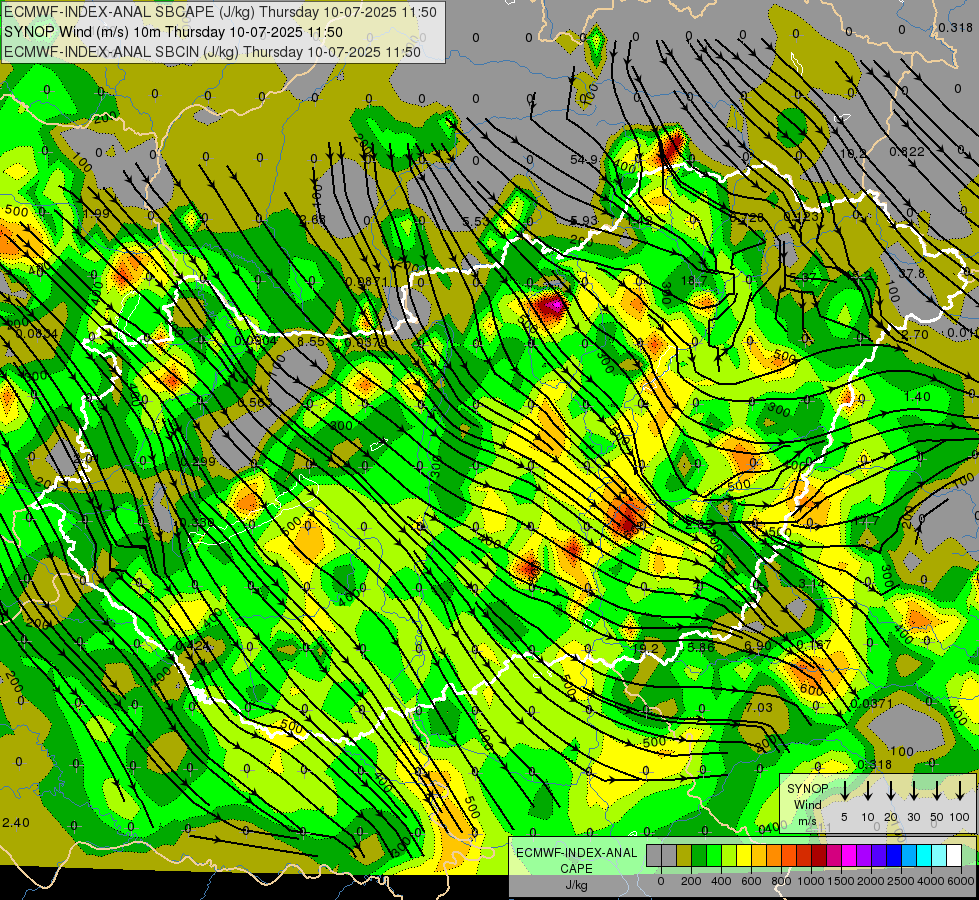
Task: Click the 17.7 value on the map
Action: 867,521
